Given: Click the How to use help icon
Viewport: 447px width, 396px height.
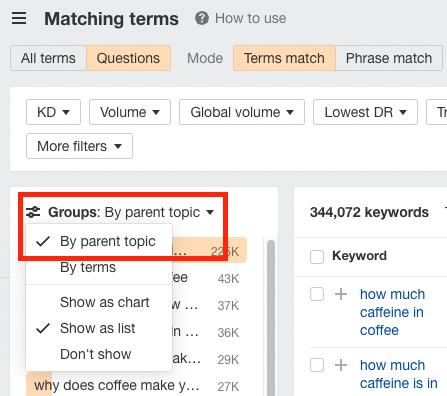Looking at the screenshot, I should pyautogui.click(x=202, y=18).
